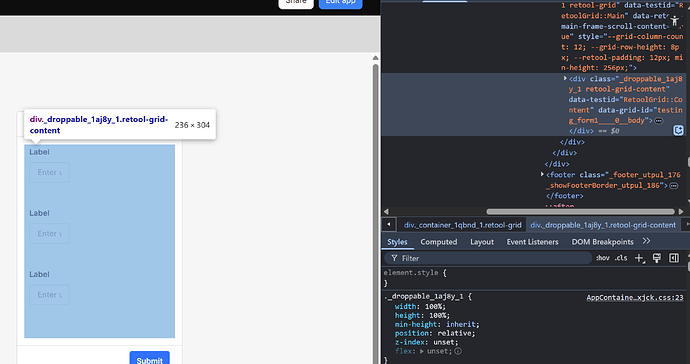Show more DevTools sidebar tabs chevron
The width and height of the screenshot is (690, 364).
coord(646,241)
